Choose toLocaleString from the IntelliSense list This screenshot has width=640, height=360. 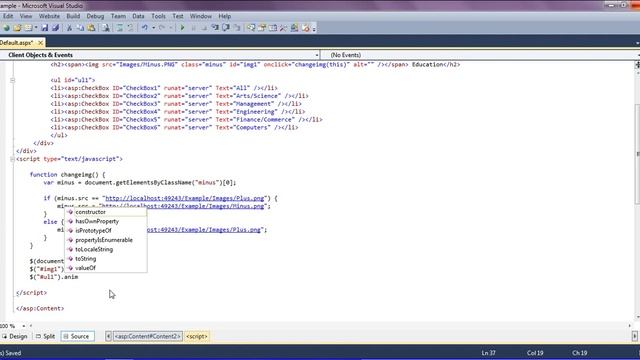point(106,249)
